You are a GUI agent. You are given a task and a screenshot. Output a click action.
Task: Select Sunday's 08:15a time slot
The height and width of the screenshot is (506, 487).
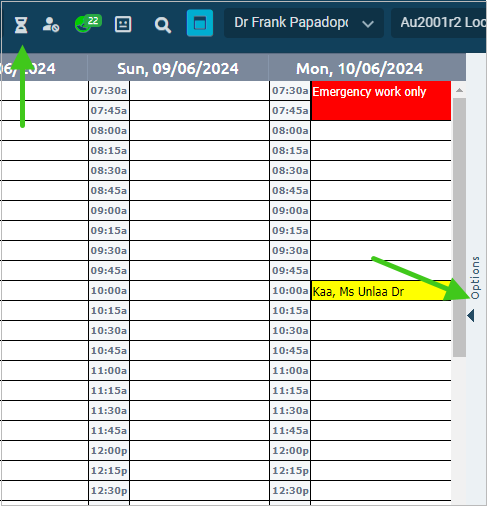pyautogui.click(x=199, y=151)
